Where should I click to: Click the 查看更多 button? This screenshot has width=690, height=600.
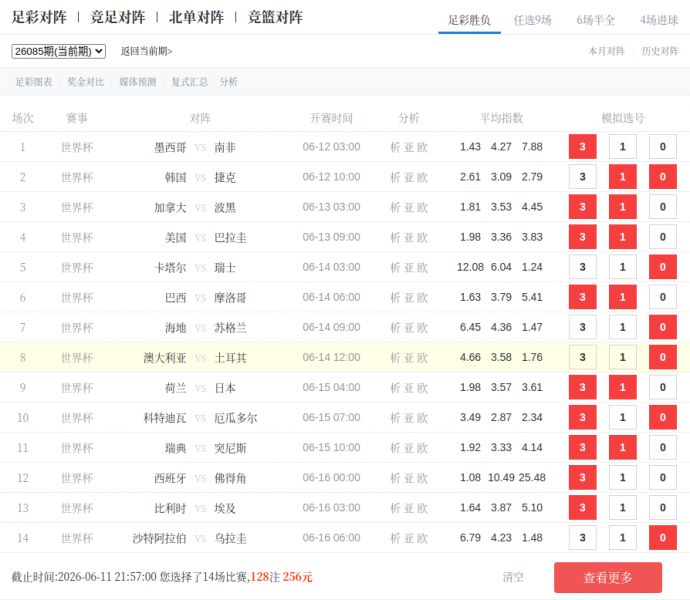pyautogui.click(x=608, y=578)
